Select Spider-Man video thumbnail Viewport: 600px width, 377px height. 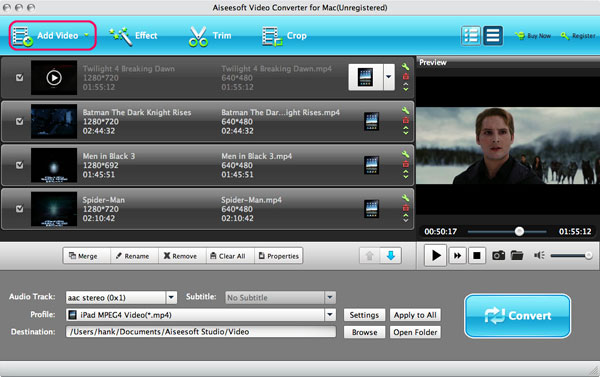pyautogui.click(x=54, y=209)
